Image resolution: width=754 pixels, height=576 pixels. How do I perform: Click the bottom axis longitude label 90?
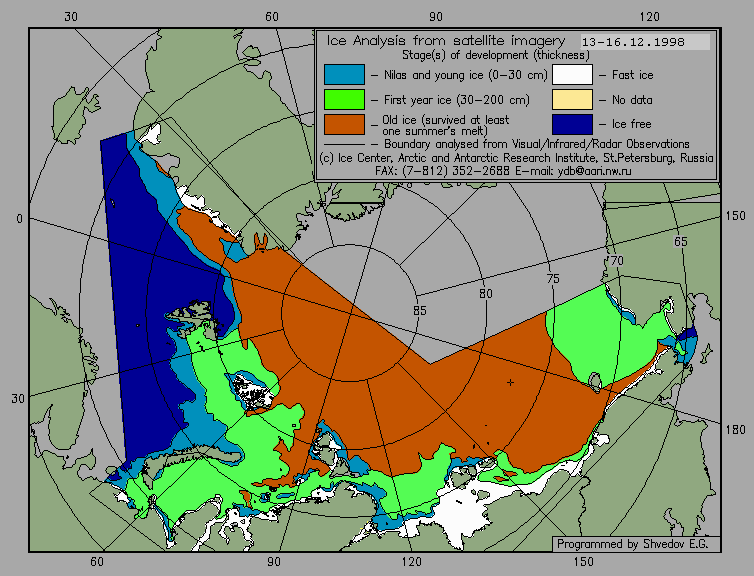(x=274, y=562)
